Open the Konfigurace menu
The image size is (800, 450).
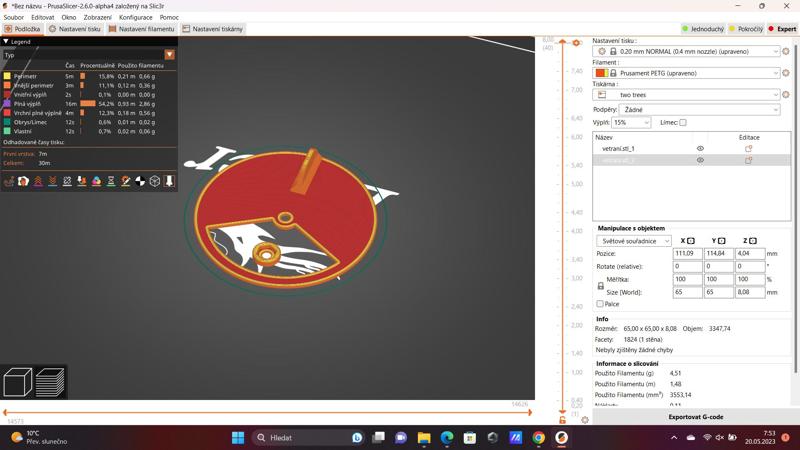tap(136, 17)
